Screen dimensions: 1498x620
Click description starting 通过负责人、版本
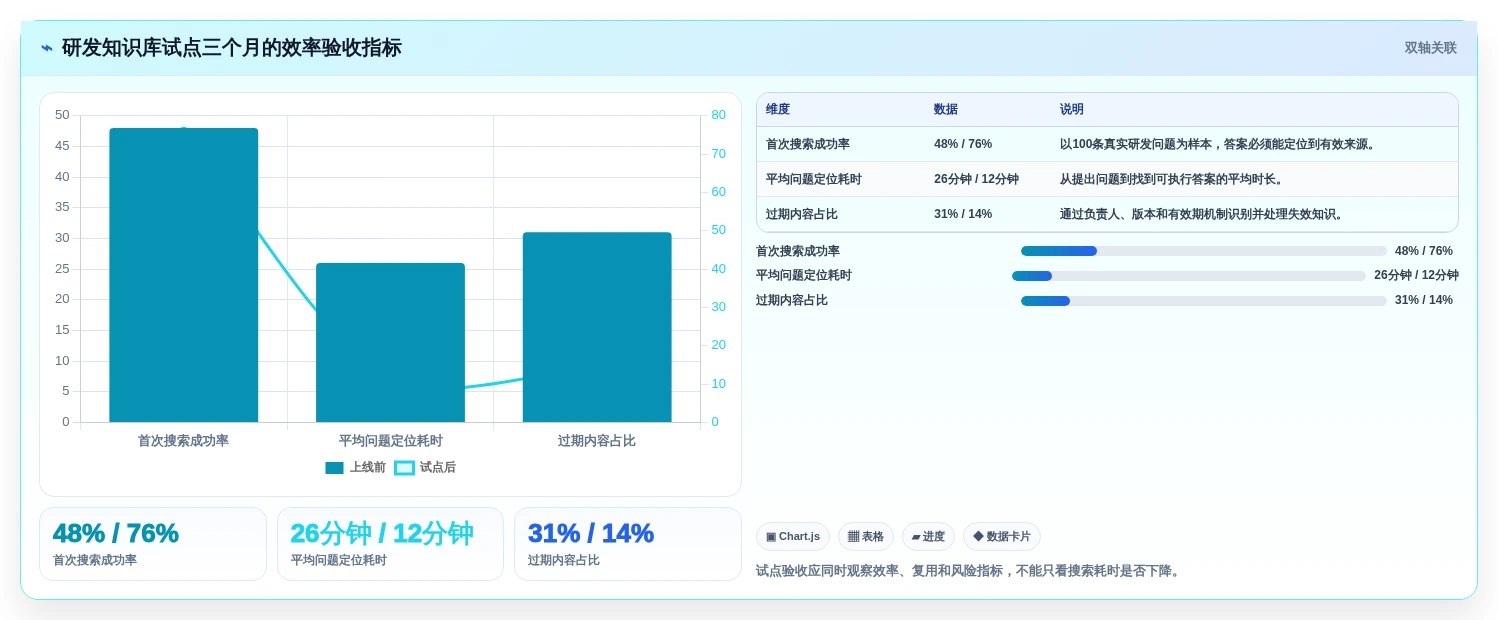1204,214
